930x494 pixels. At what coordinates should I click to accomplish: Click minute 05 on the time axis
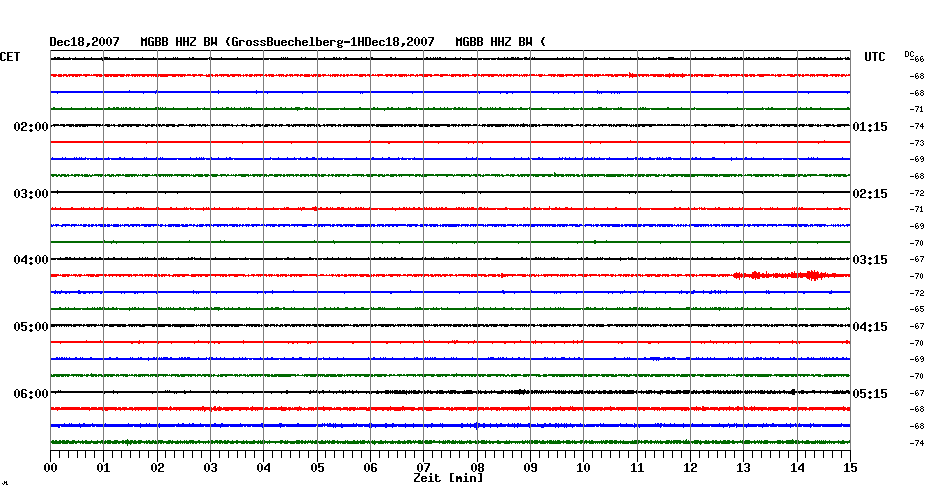317,468
